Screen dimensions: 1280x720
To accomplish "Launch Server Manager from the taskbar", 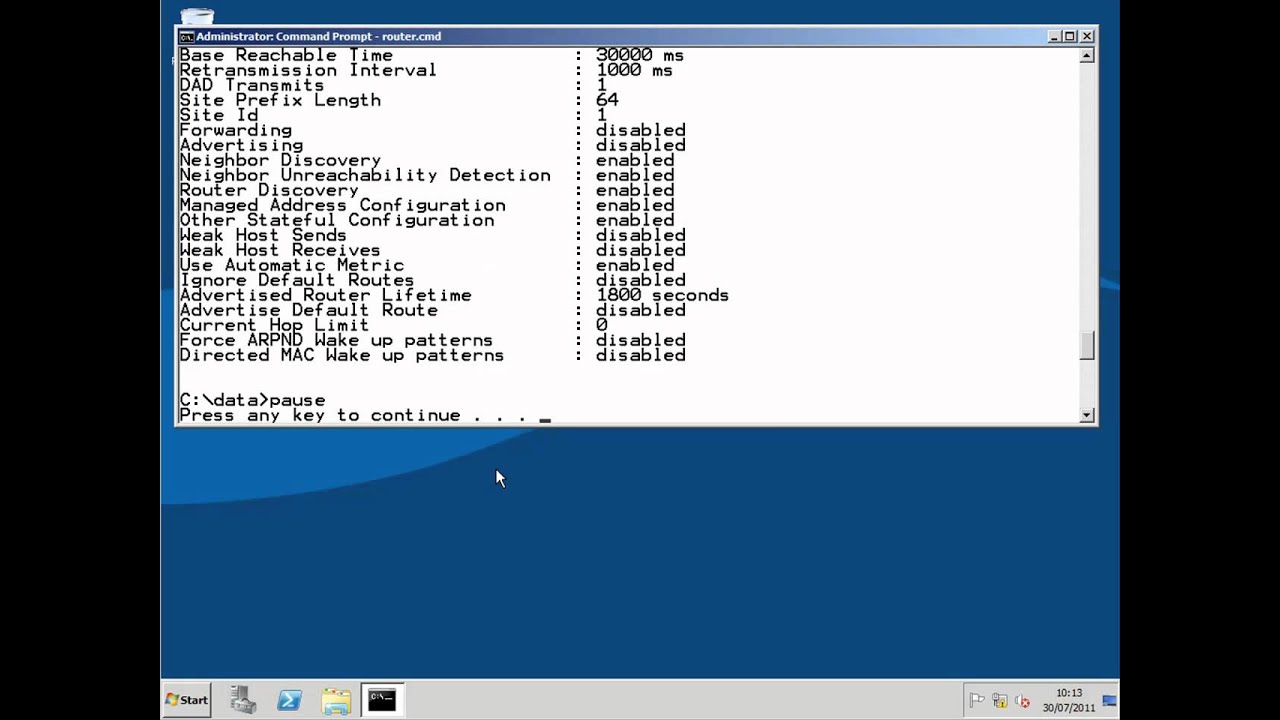I will tap(243, 700).
